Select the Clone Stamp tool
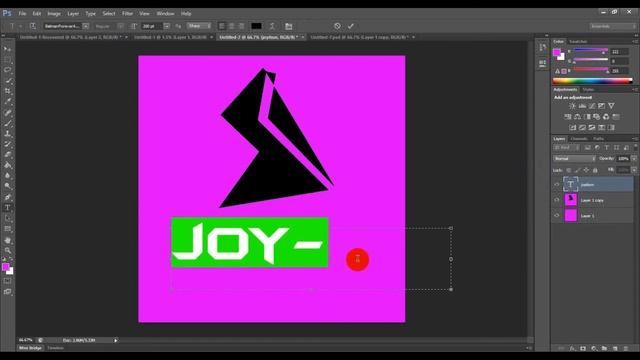The image size is (640, 360). (7, 133)
